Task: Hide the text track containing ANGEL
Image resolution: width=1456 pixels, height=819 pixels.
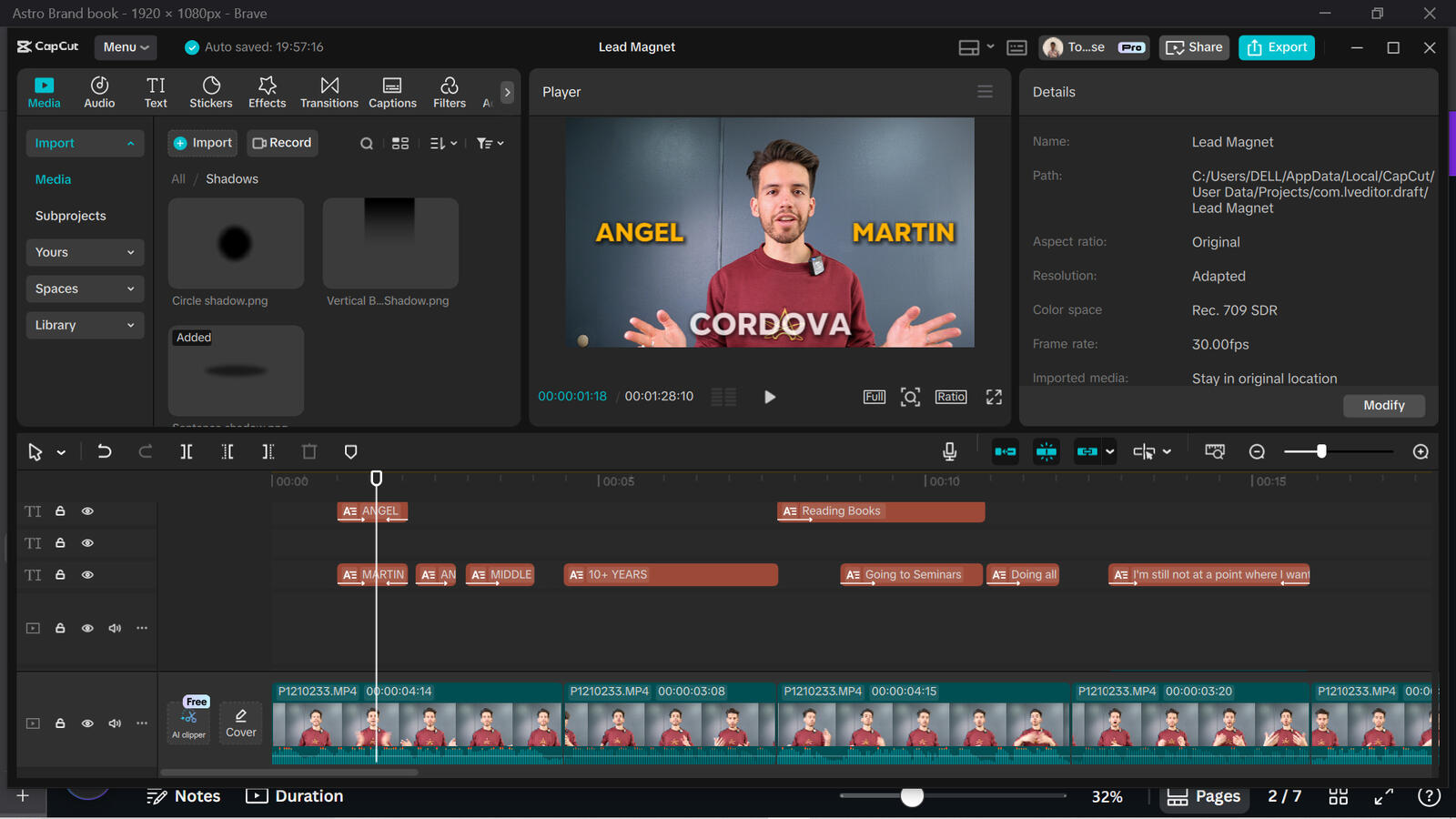Action: coord(87,511)
